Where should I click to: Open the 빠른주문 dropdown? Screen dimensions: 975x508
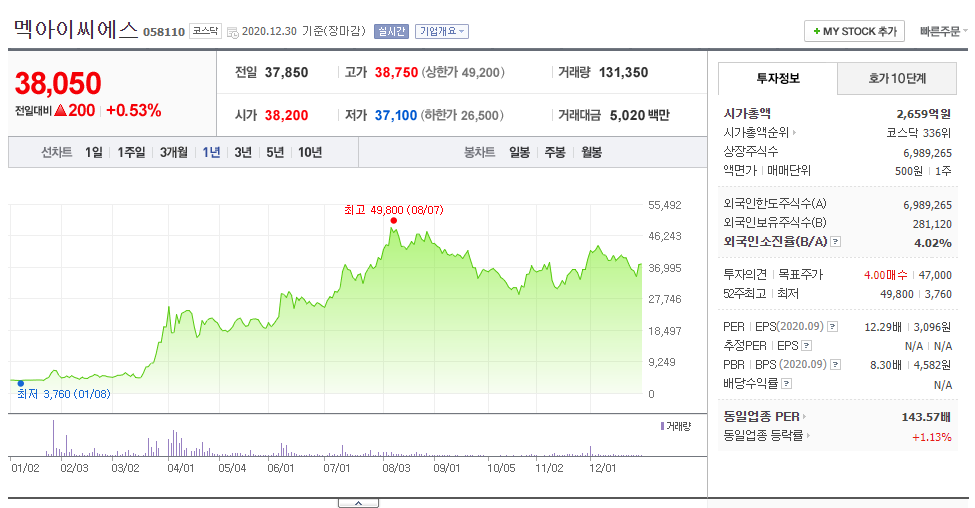pyautogui.click(x=943, y=31)
